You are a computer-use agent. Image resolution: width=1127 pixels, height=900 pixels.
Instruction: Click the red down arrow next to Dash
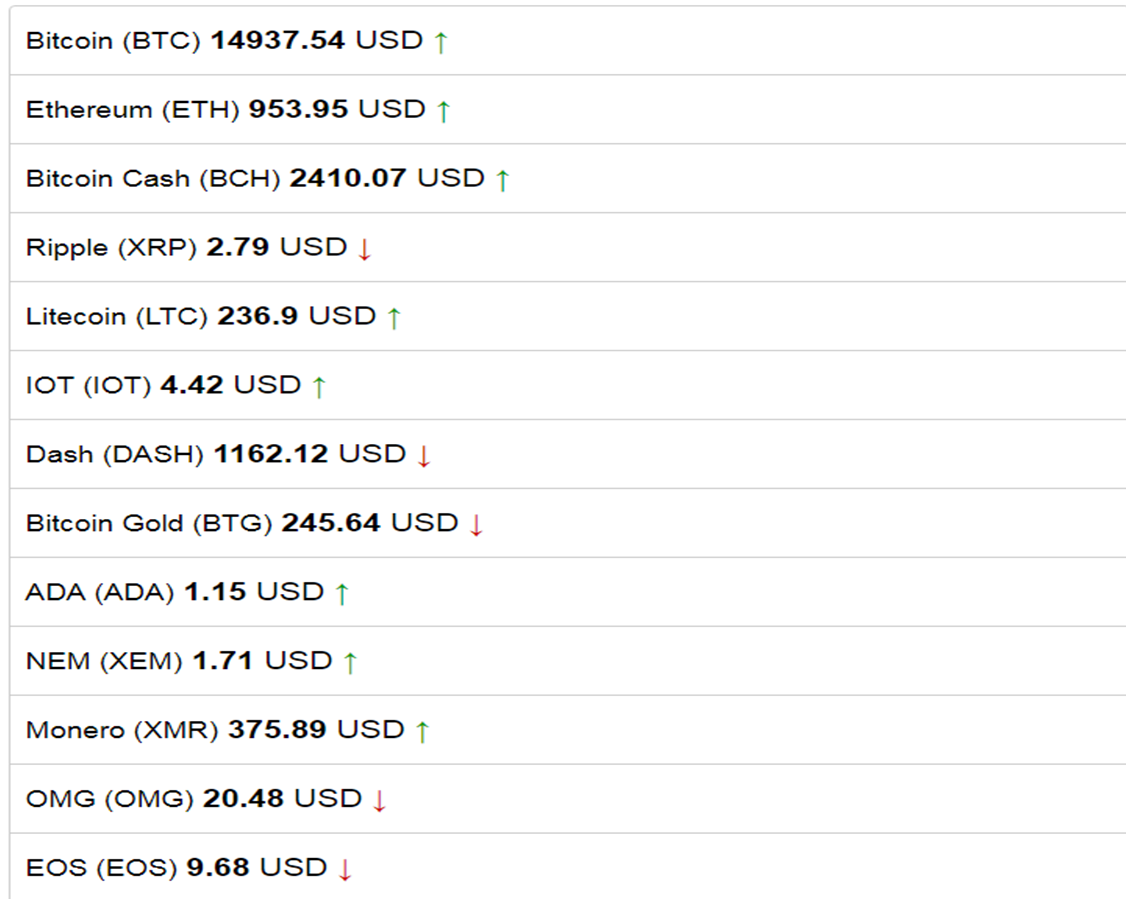(x=423, y=456)
